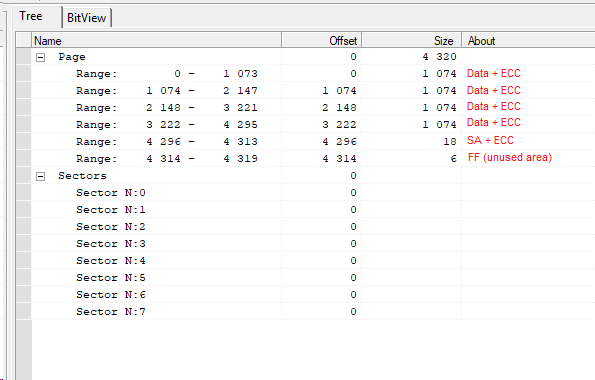
Task: Click size 1 074 for range 1 074 - 2 147
Action: (x=439, y=91)
